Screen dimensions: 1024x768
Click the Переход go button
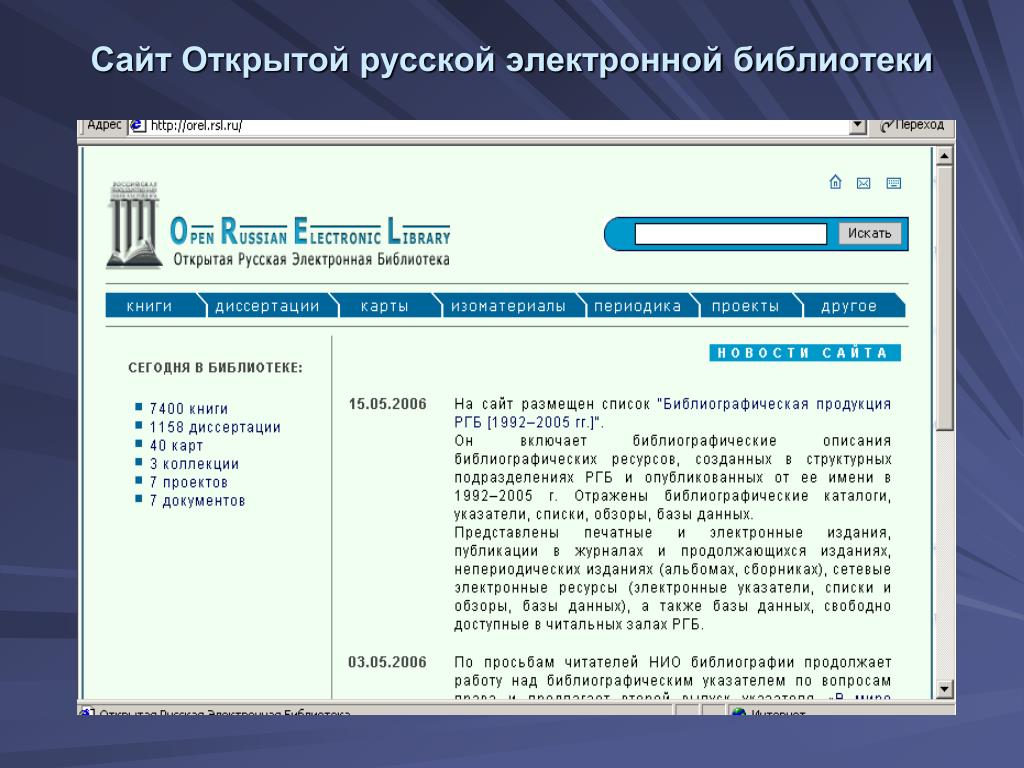point(912,125)
